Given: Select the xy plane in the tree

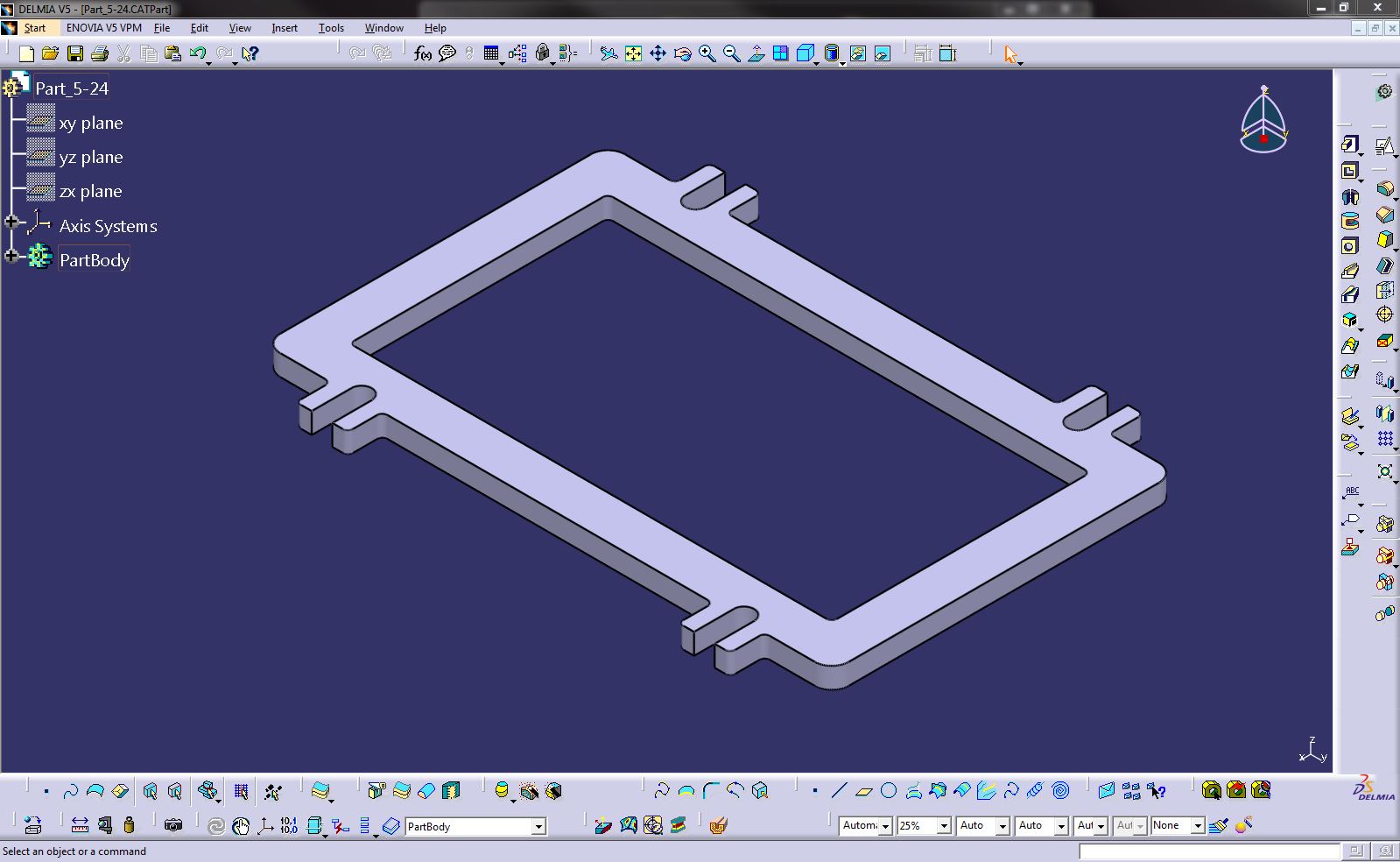Looking at the screenshot, I should (91, 124).
